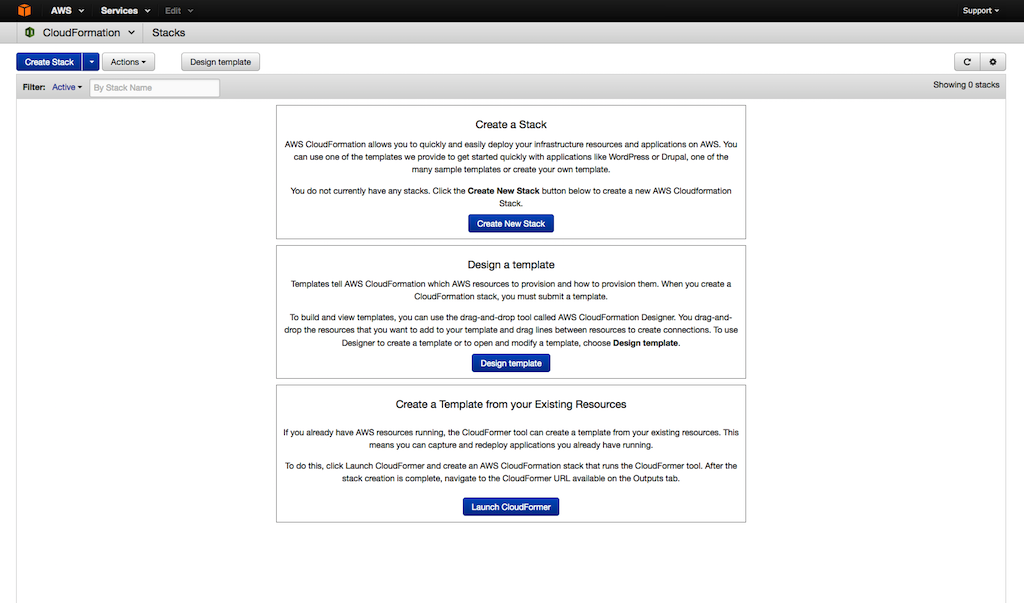Viewport: 1024px width, 603px height.
Task: Click the Create New Stack button
Action: pyautogui.click(x=511, y=223)
